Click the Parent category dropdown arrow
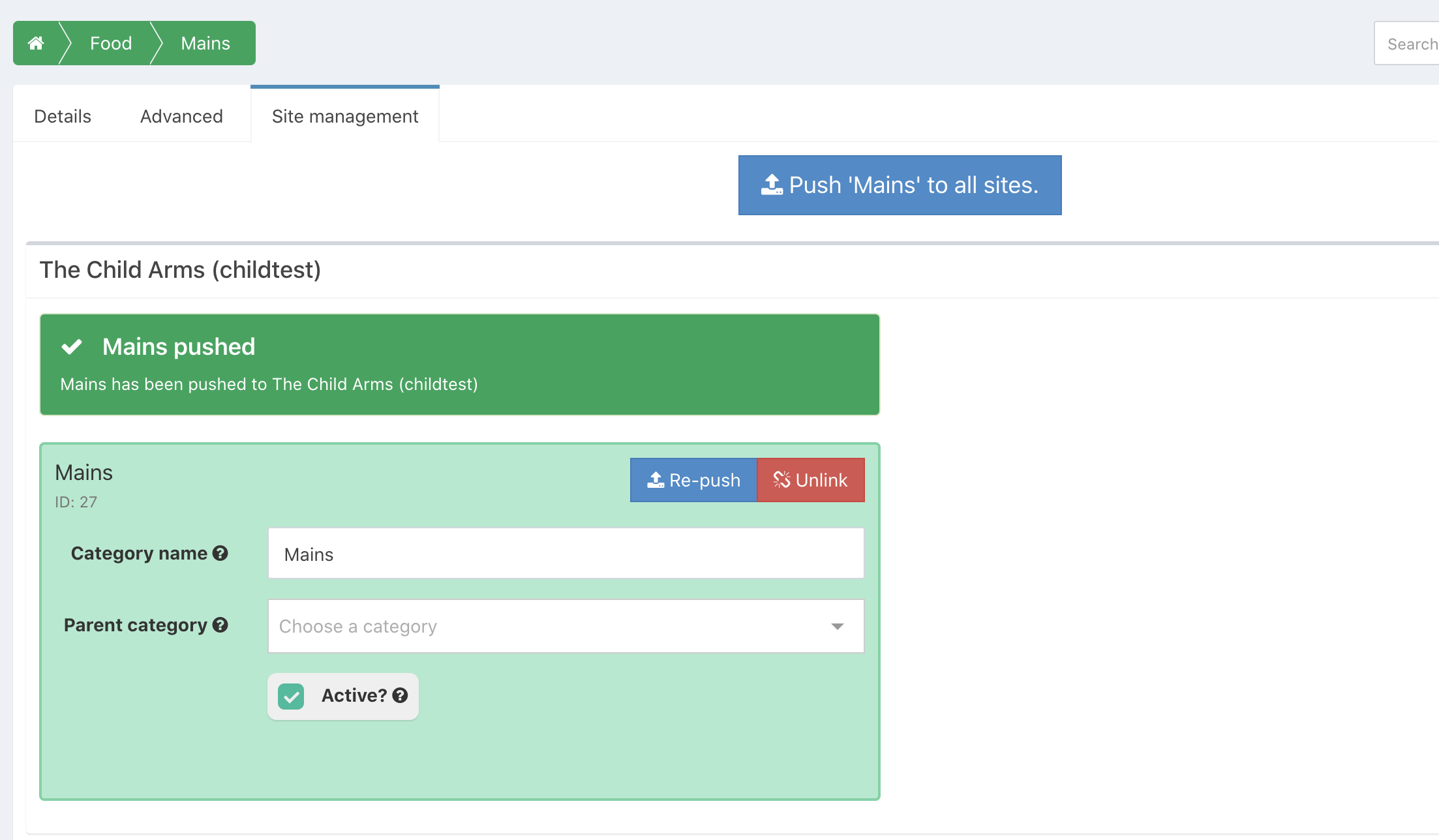The height and width of the screenshot is (840, 1439). (838, 626)
